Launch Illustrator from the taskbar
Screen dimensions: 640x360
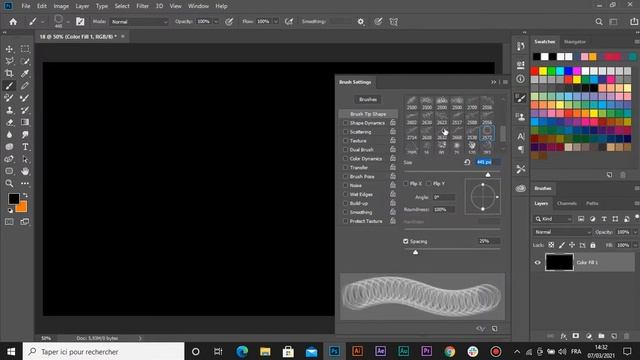pos(357,351)
